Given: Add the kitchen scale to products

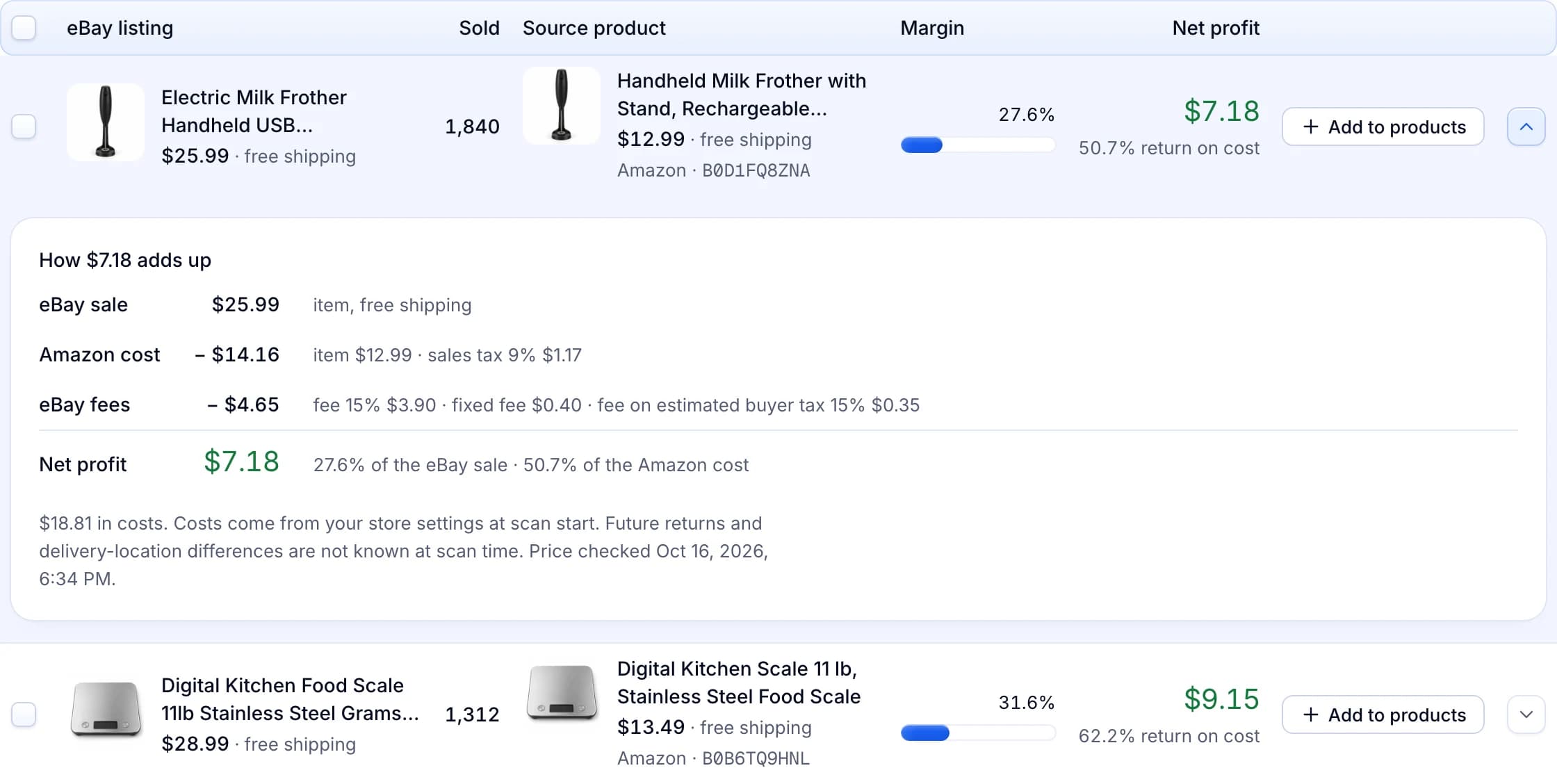Looking at the screenshot, I should [1383, 714].
